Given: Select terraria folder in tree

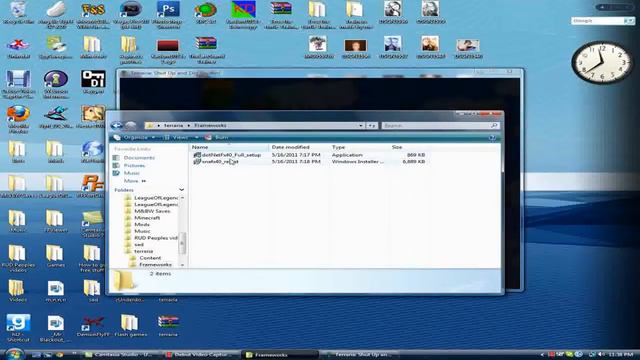Looking at the screenshot, I should pos(143,251).
